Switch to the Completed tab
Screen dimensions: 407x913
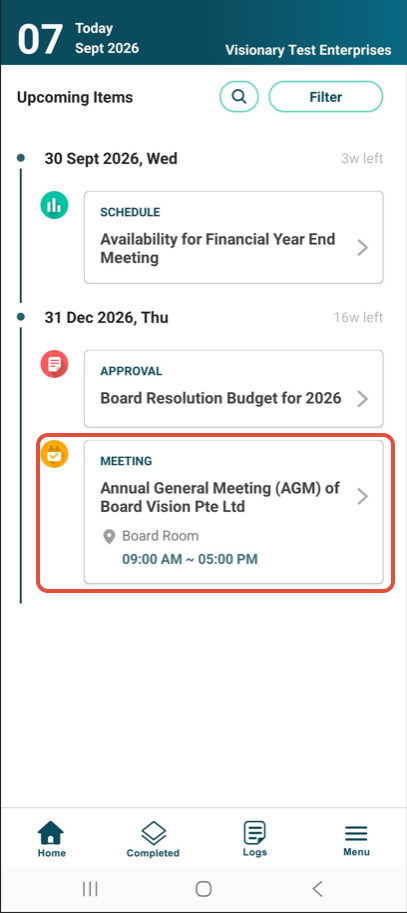point(153,840)
